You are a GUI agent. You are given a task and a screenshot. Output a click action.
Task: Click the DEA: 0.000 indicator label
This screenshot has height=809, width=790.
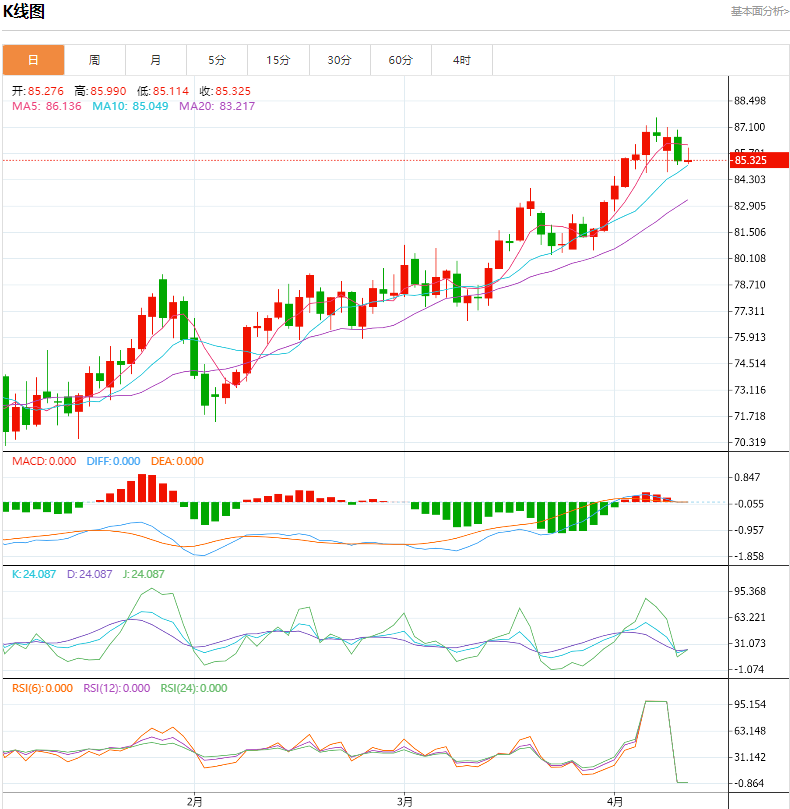click(177, 461)
